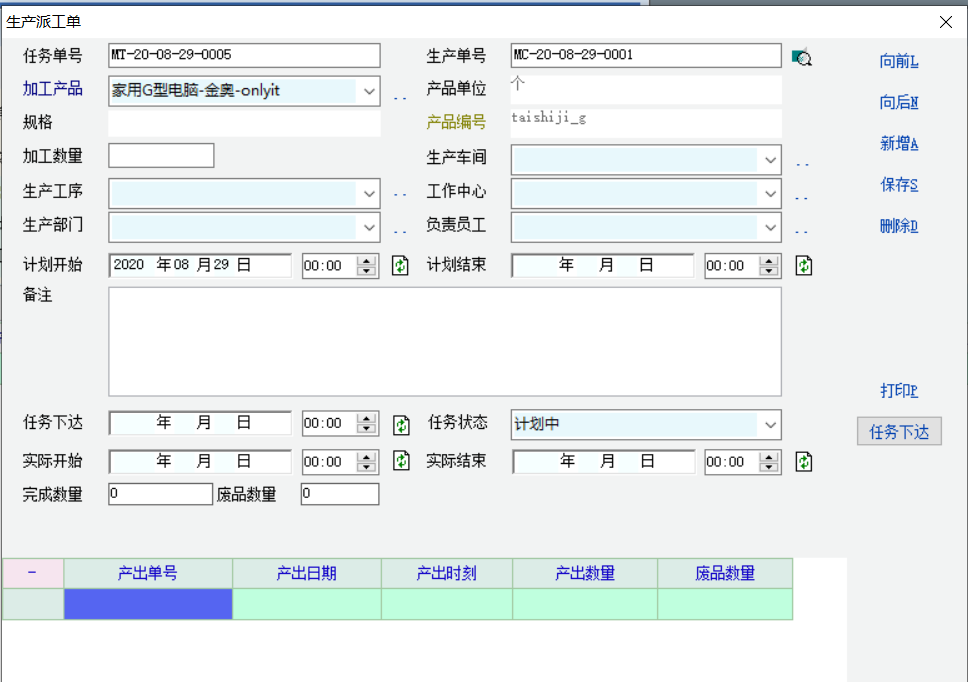The image size is (968, 682).
Task: Click the 保存 link
Action: point(898,185)
